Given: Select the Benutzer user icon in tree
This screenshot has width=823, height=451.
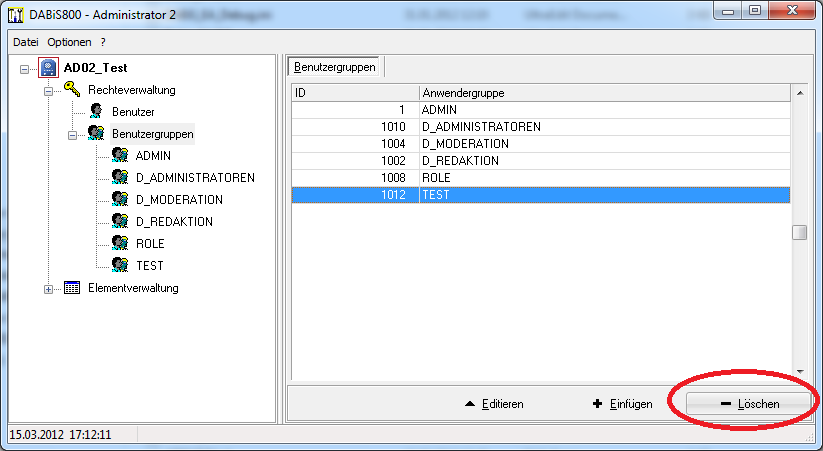Looking at the screenshot, I should (x=96, y=112).
